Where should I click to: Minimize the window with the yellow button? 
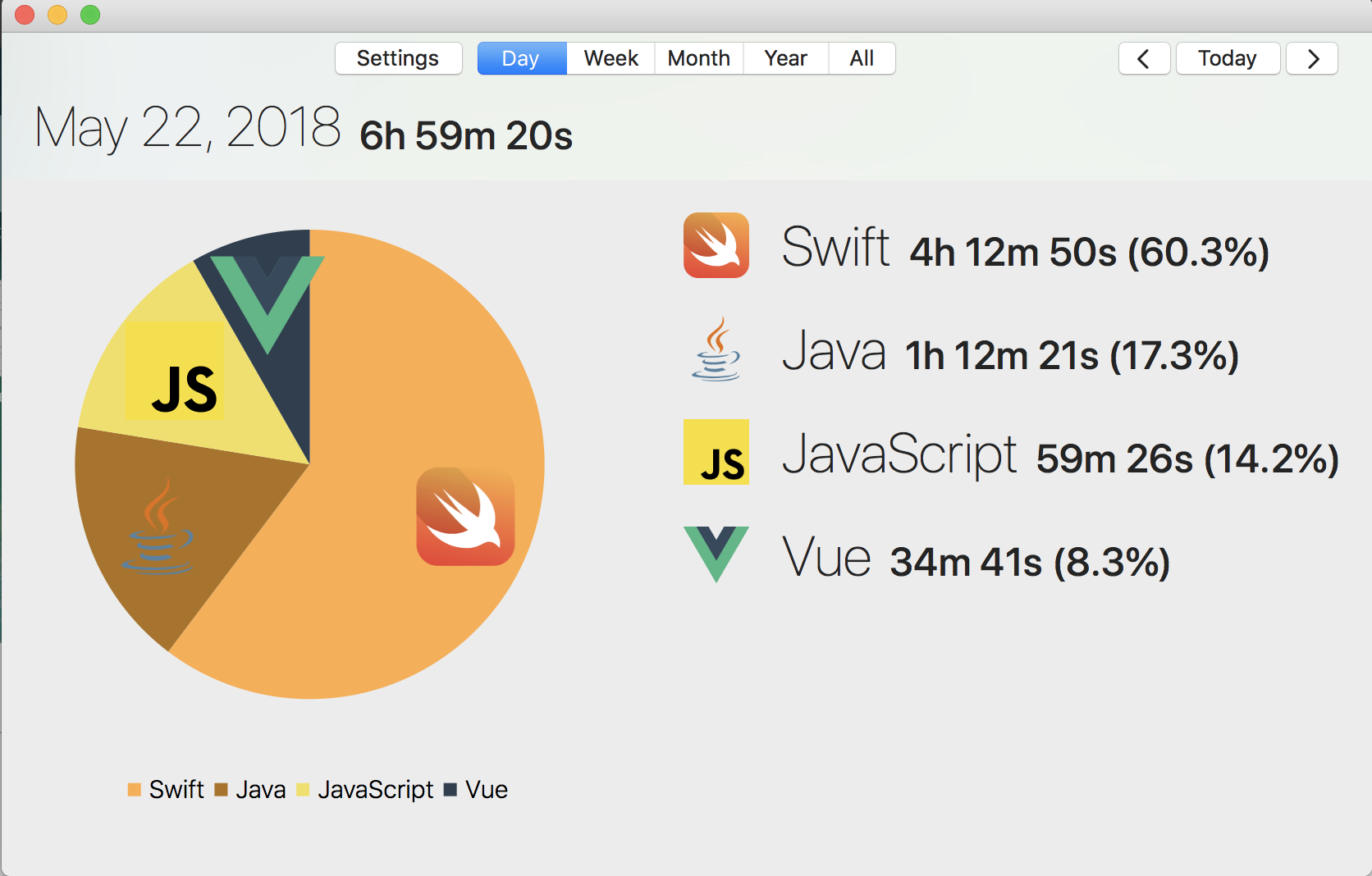click(x=57, y=15)
